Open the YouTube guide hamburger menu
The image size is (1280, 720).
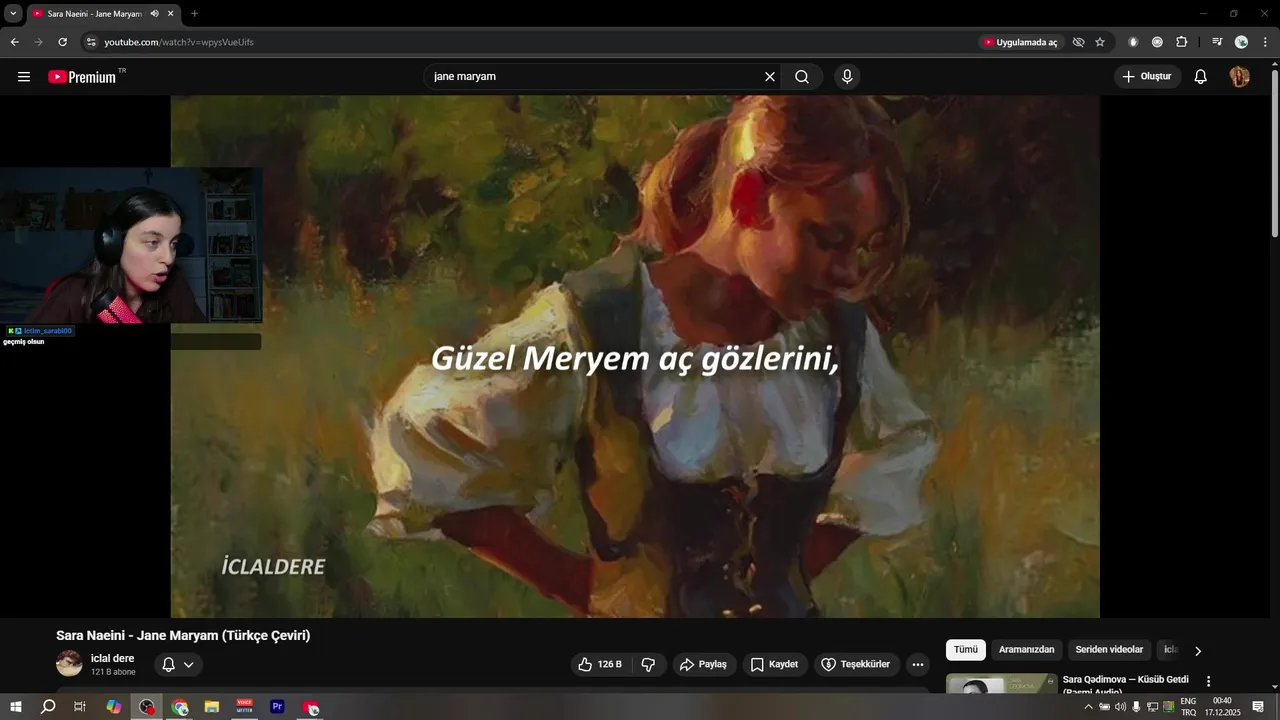pos(24,77)
